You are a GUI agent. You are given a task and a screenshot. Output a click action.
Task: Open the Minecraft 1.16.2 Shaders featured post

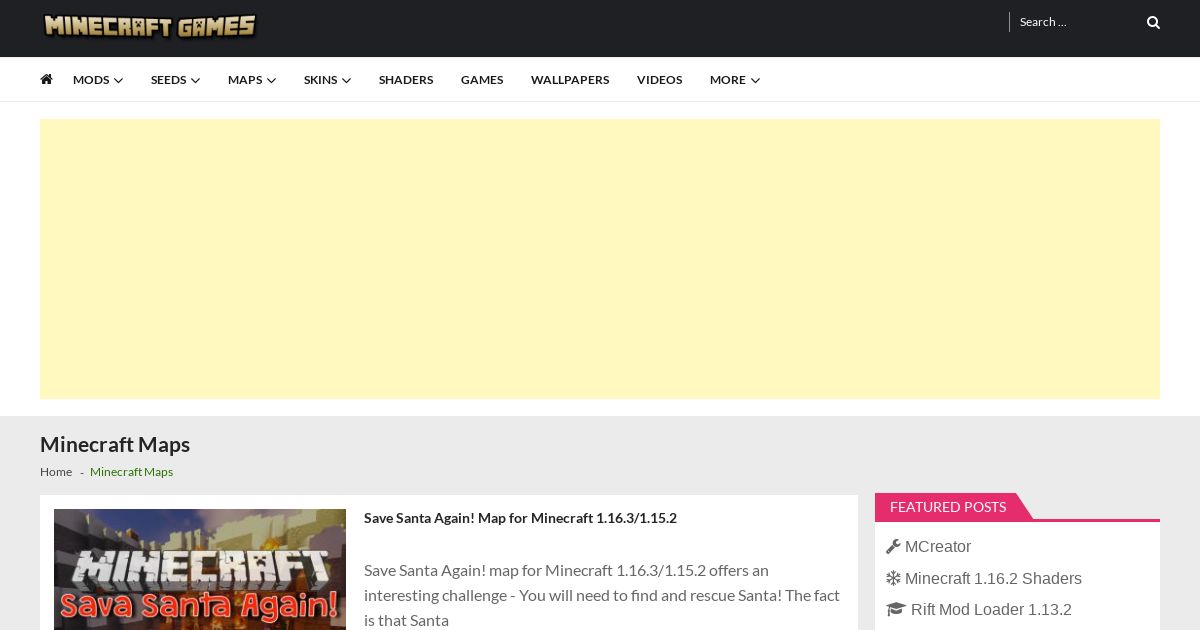coord(993,578)
